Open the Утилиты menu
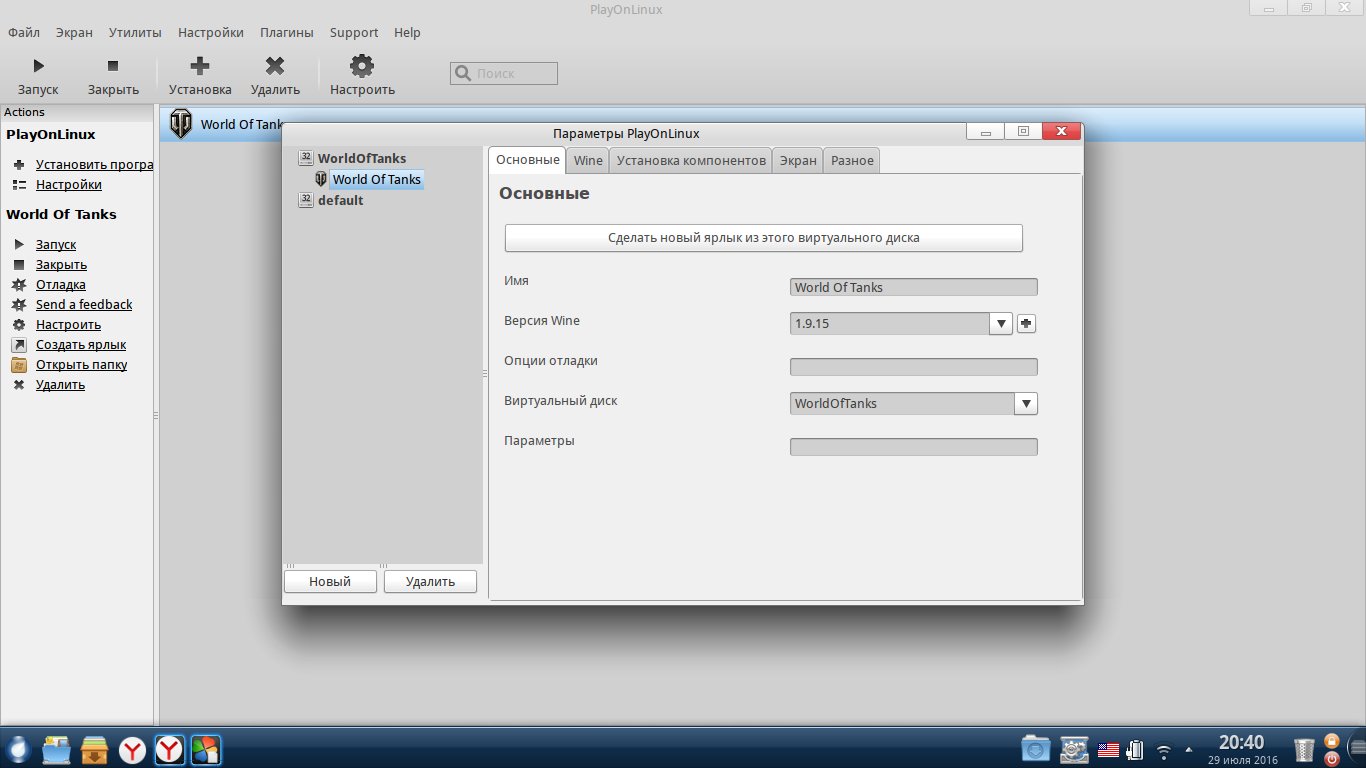 135,32
